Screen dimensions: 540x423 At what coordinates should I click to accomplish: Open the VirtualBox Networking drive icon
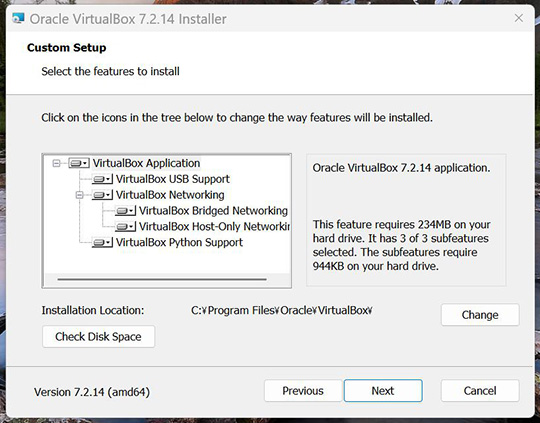pyautogui.click(x=102, y=195)
